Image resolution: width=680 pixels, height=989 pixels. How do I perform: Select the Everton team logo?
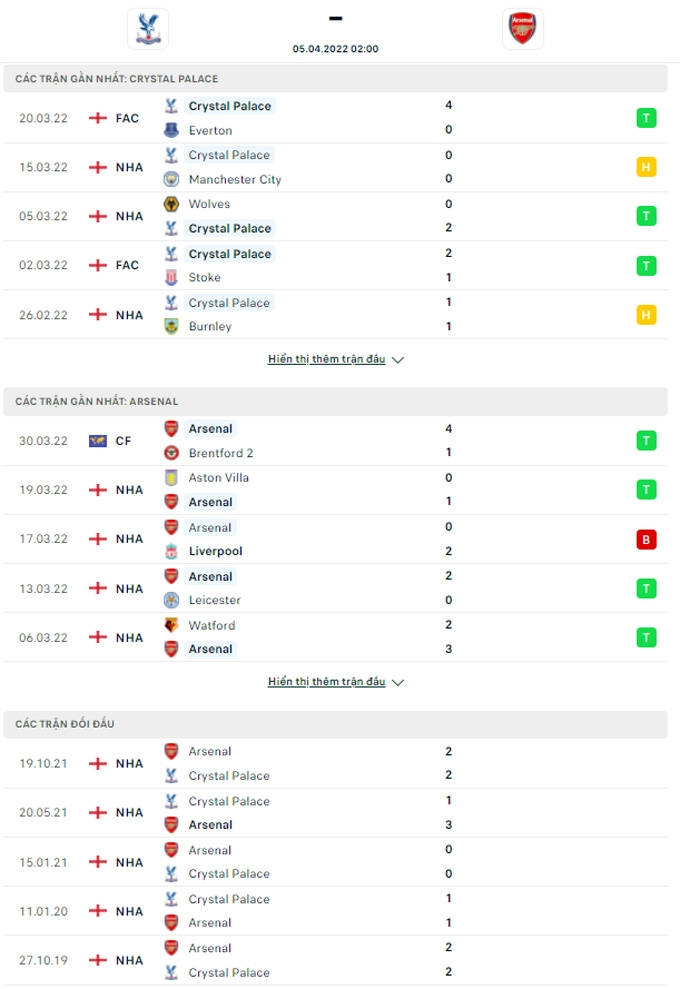click(170, 130)
